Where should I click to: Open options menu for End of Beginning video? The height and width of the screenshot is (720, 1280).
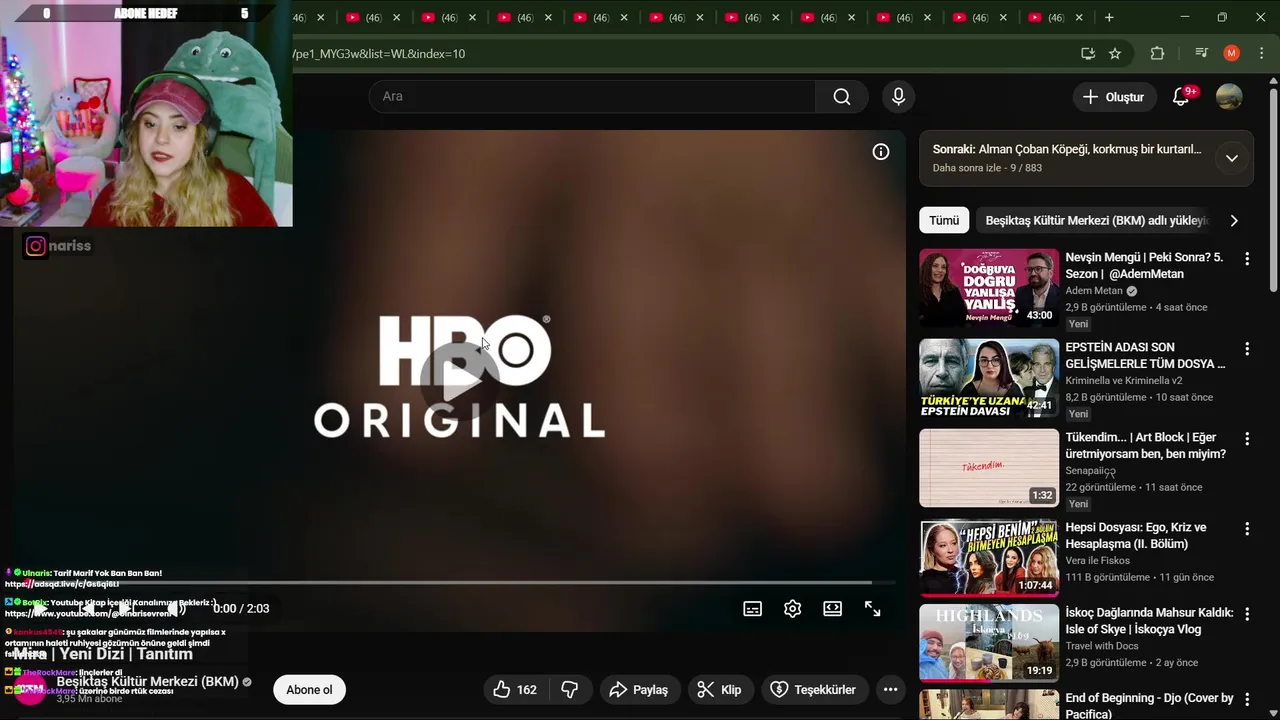tap(1247, 699)
